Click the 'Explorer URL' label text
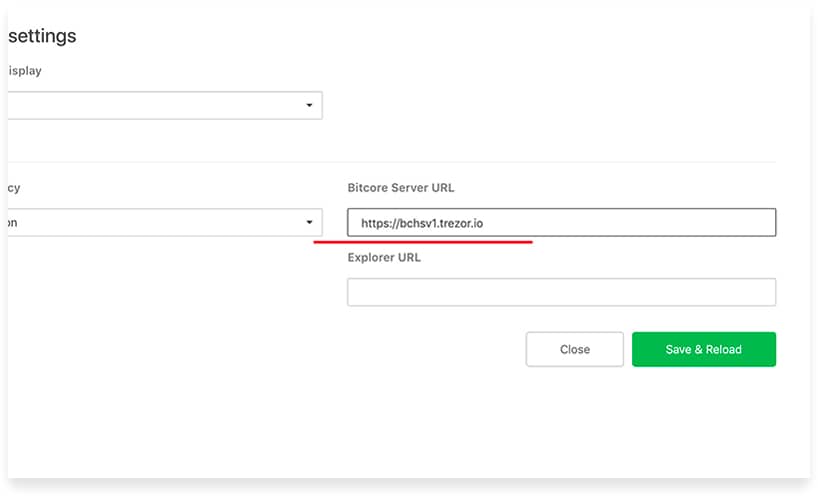Viewport: 818px width, 496px height. [x=384, y=258]
